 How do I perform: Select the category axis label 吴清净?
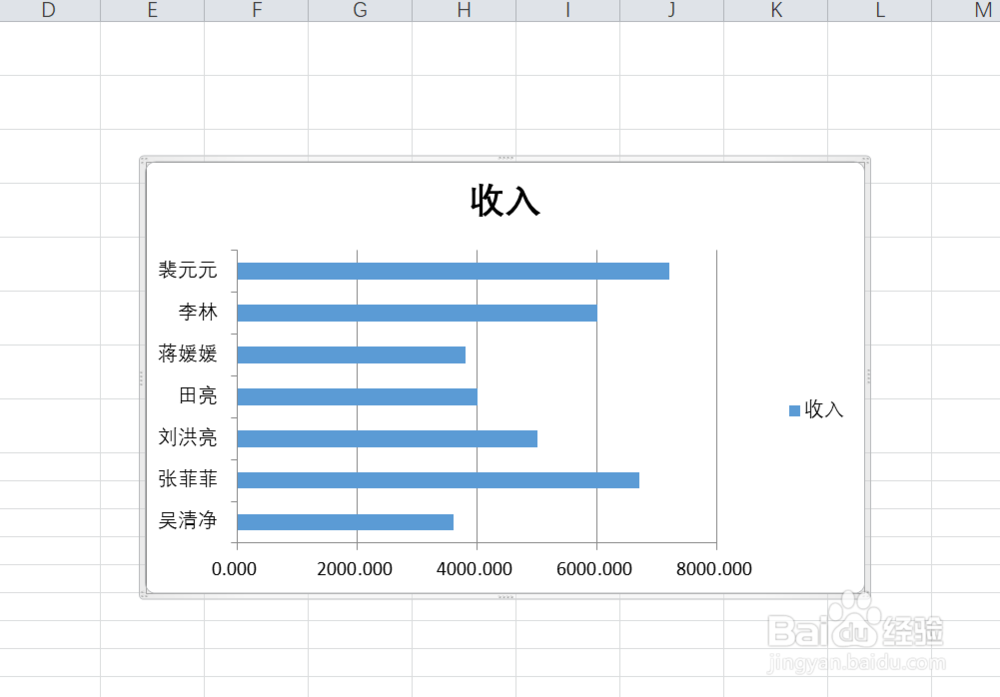(188, 520)
